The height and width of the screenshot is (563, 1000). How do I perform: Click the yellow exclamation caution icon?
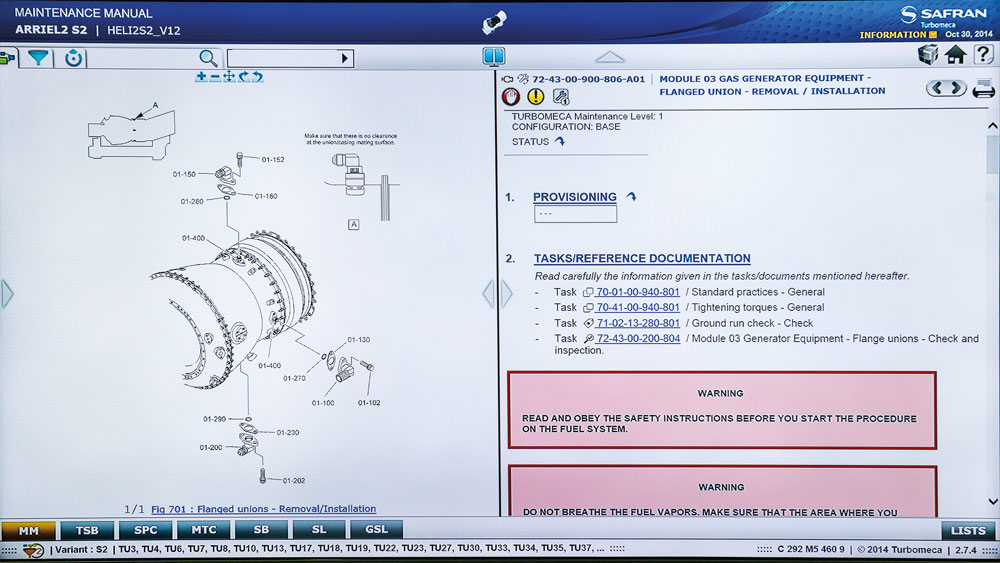(536, 96)
